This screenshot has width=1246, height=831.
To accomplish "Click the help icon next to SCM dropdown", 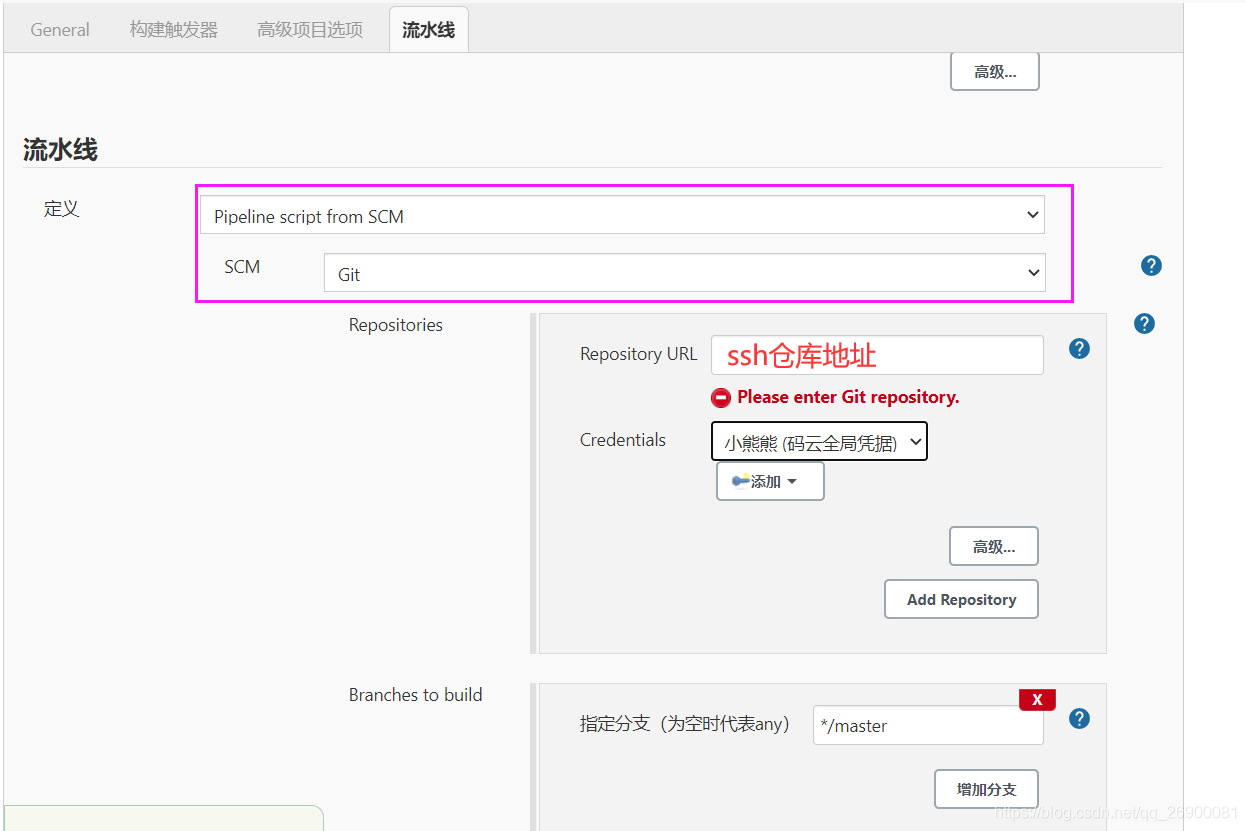I will tap(1151, 265).
